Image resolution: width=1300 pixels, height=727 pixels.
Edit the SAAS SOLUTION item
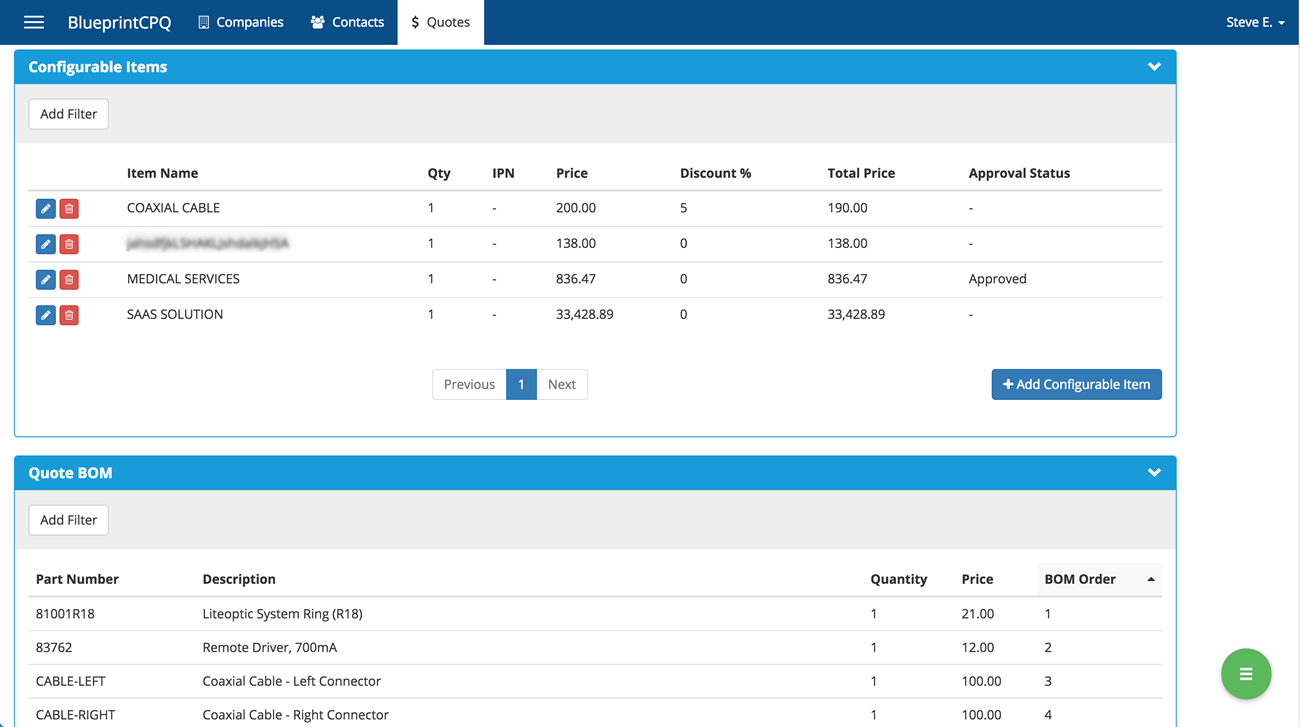click(45, 315)
